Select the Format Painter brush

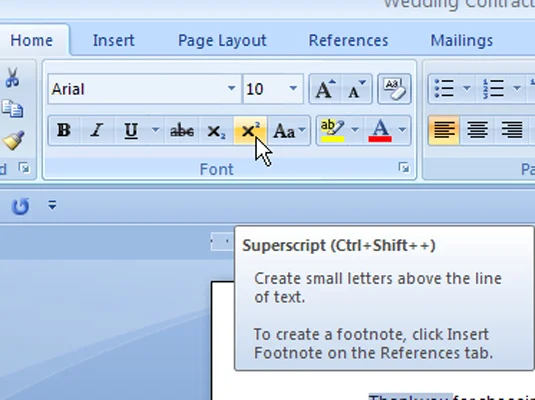point(13,140)
